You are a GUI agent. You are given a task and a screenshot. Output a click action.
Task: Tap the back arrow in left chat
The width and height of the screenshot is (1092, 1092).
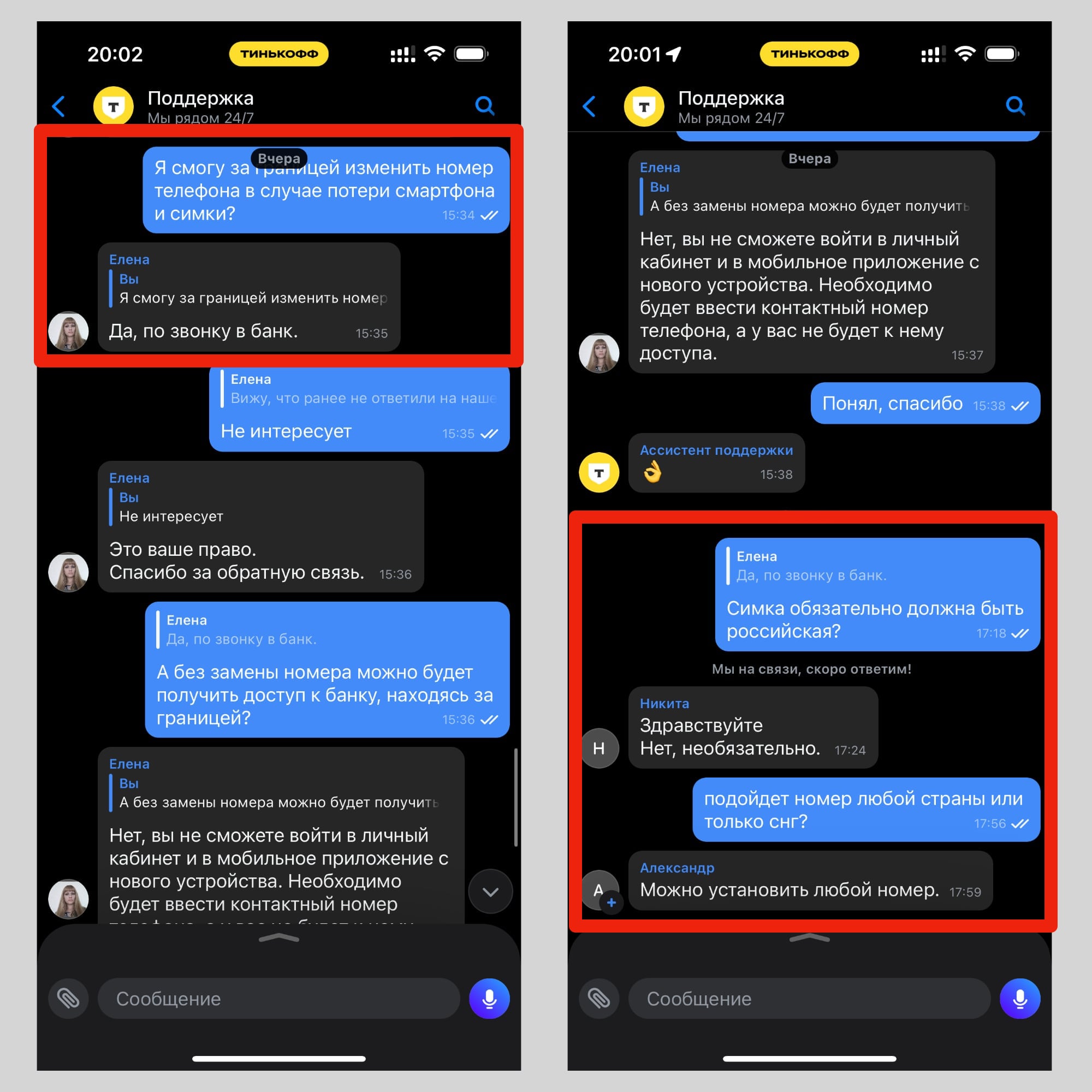click(x=58, y=106)
